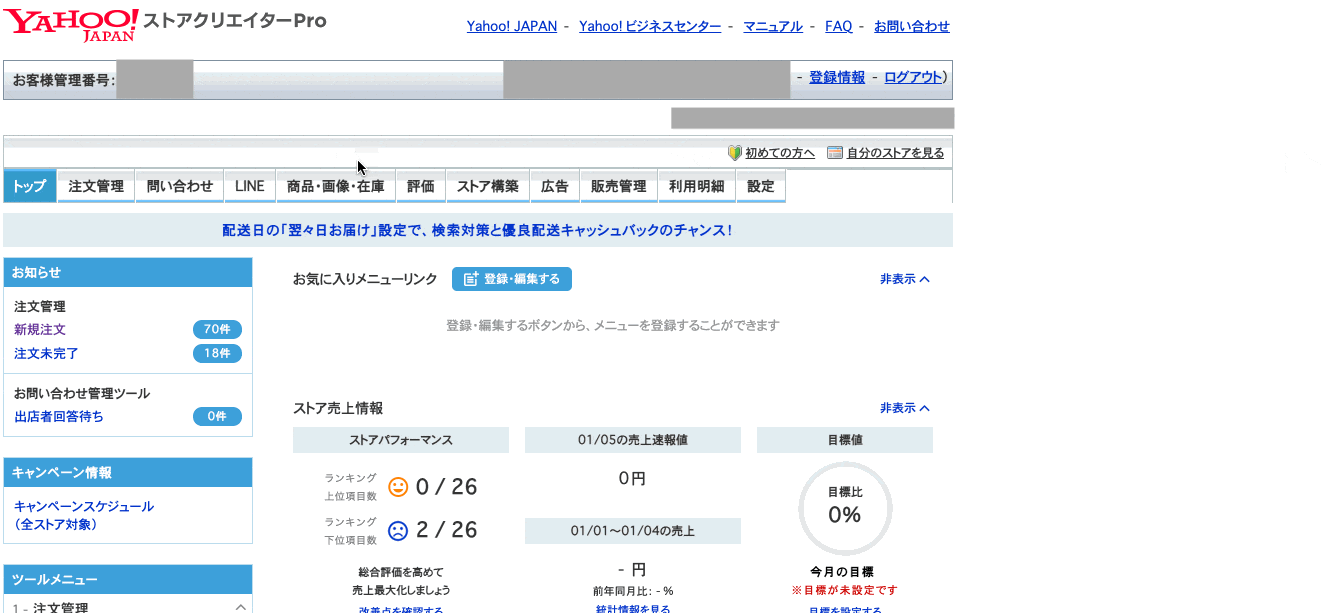1322x613 pixels.
Task: Collapse ストア売上情報 with 非表示
Action: [x=905, y=408]
